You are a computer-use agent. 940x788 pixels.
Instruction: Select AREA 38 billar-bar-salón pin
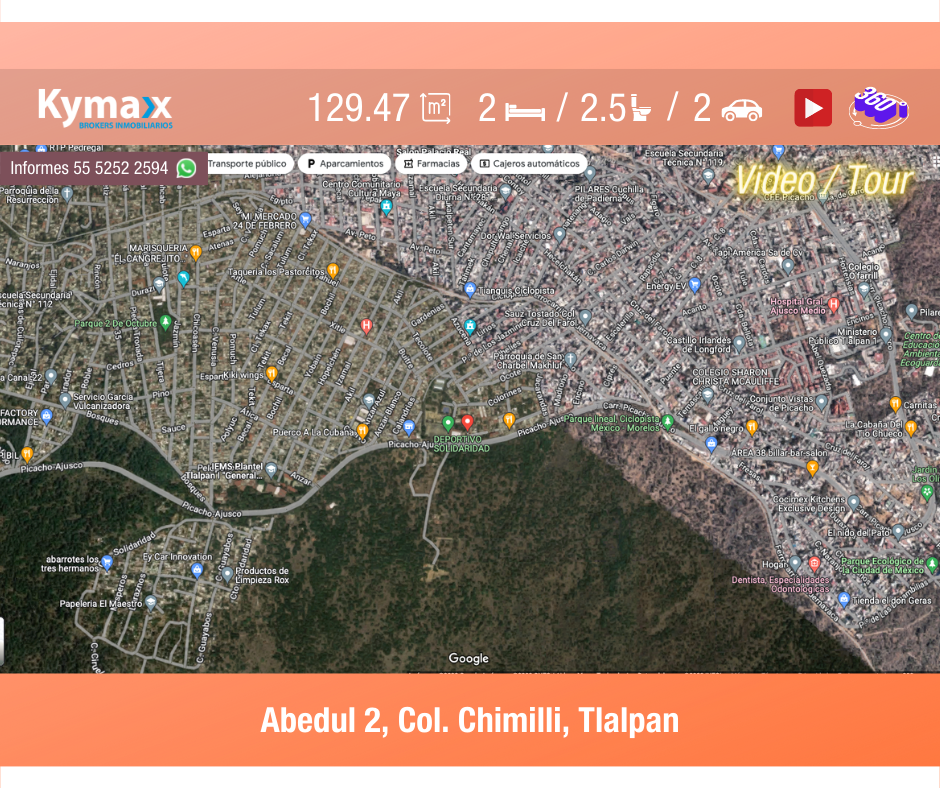(812, 468)
